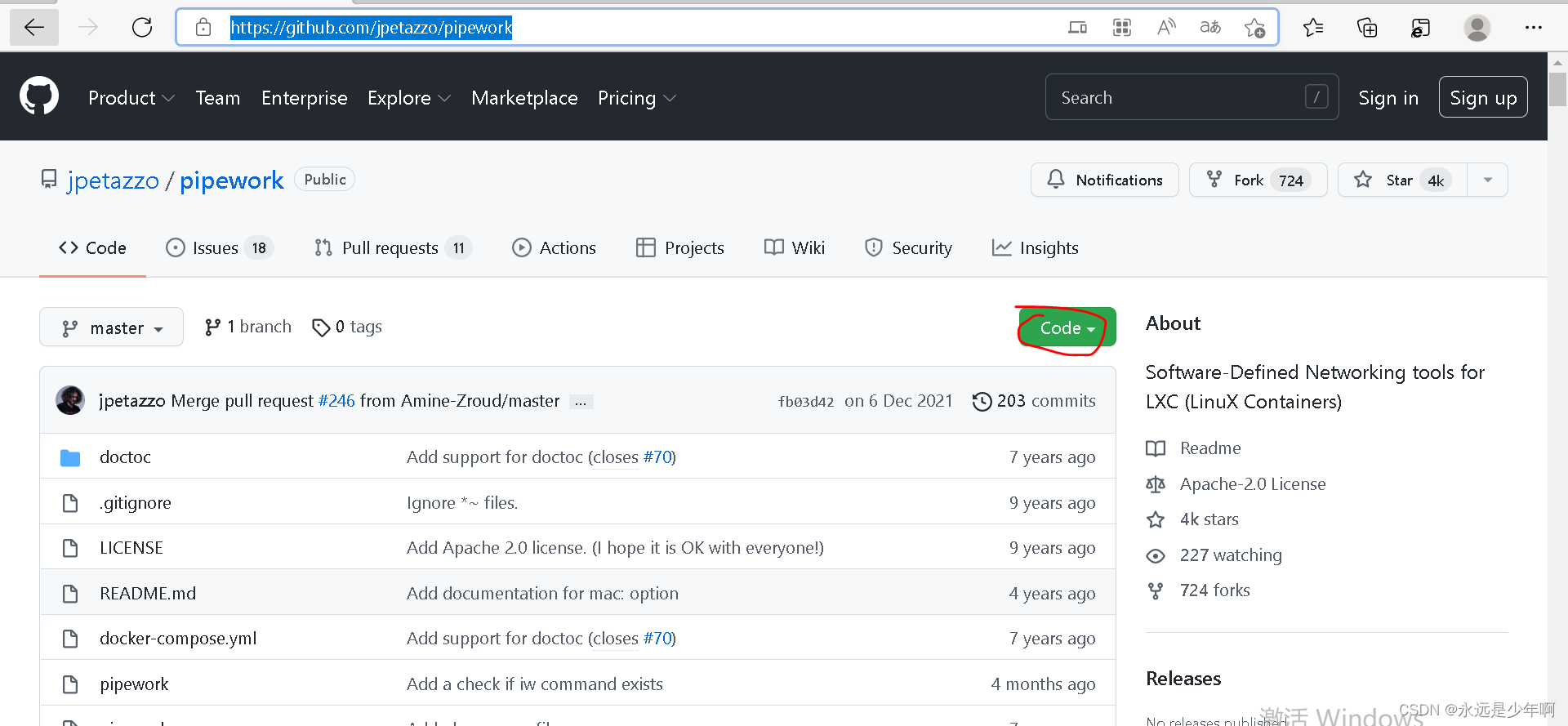Expand the Explore menu

pos(409,98)
